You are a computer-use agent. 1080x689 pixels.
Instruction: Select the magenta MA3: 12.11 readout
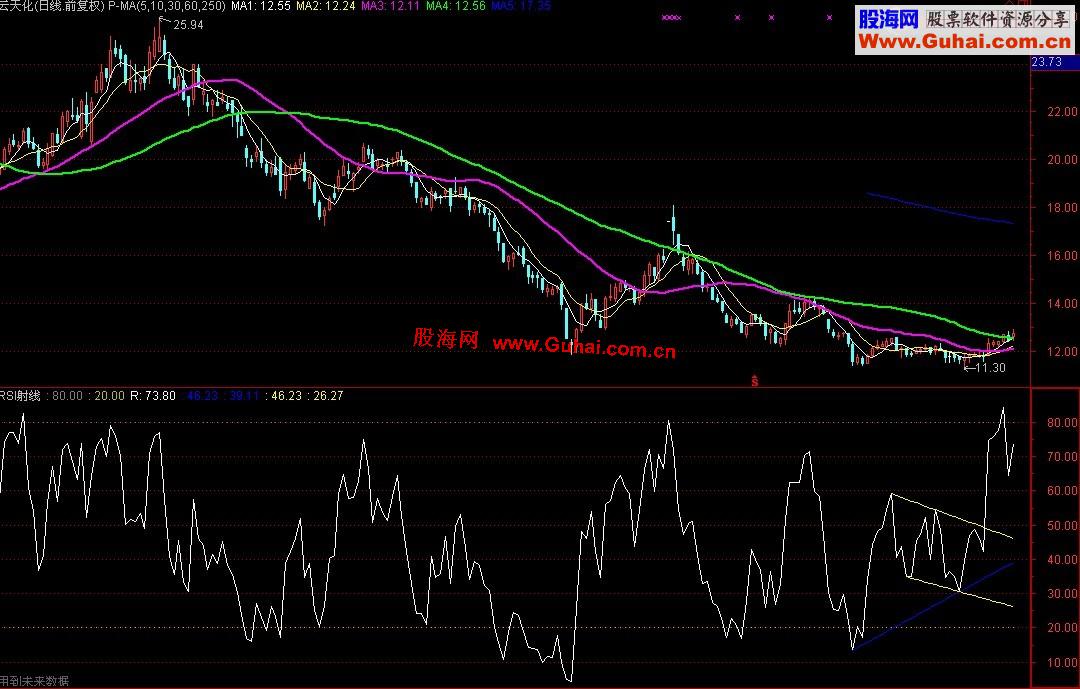pyautogui.click(x=391, y=6)
